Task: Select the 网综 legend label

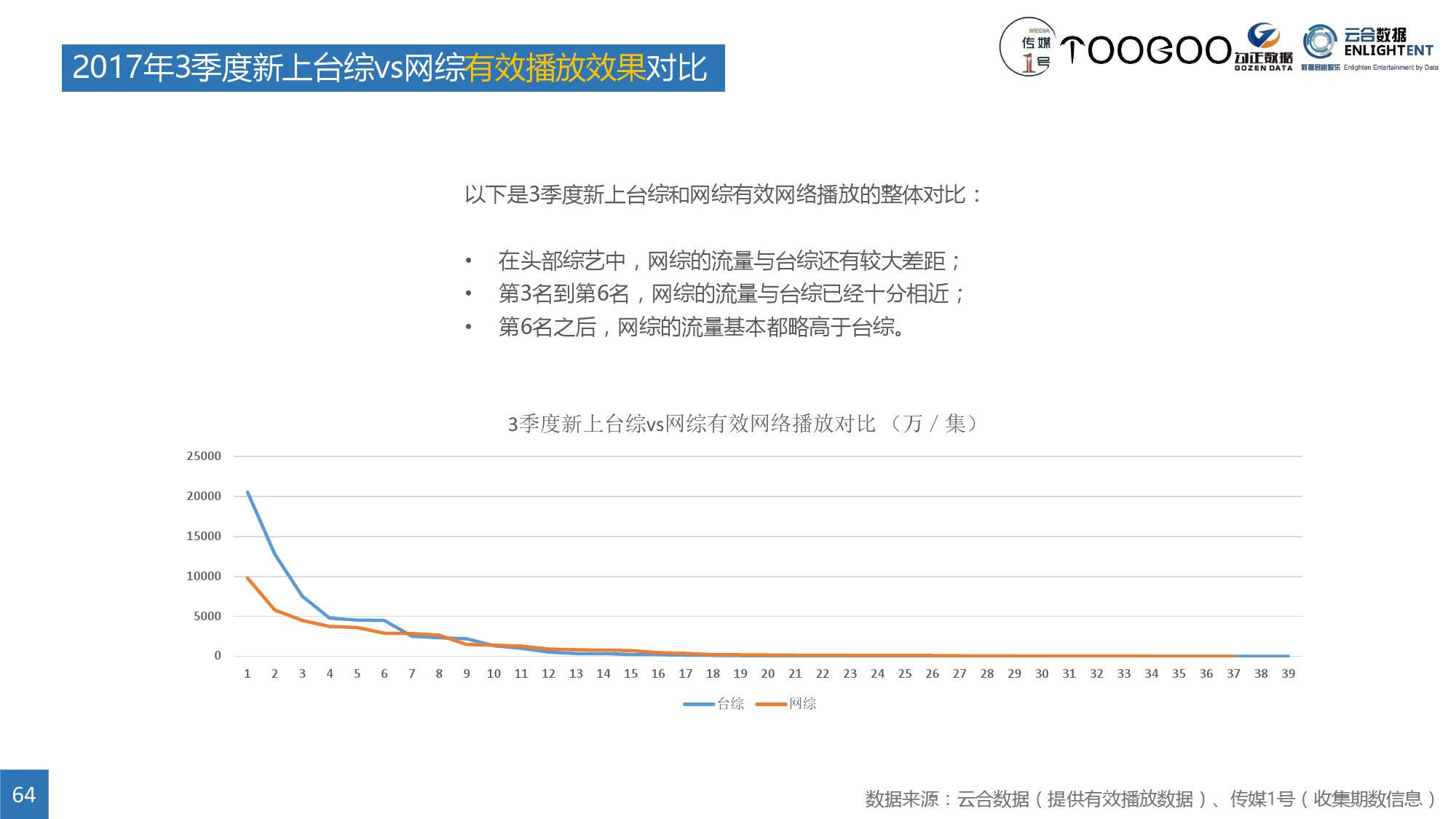Action: [x=802, y=704]
